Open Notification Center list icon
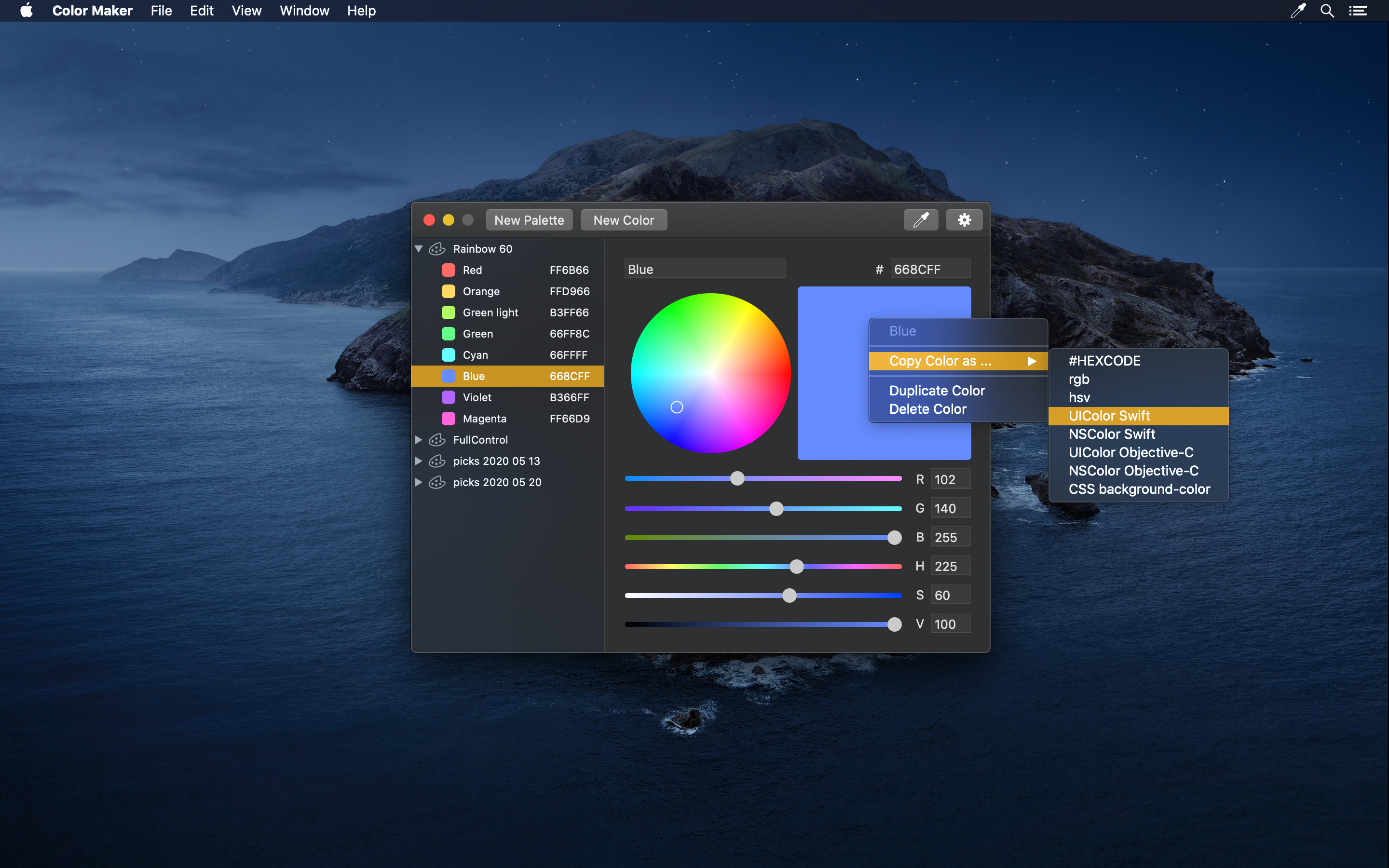This screenshot has height=868, width=1389. (1358, 10)
